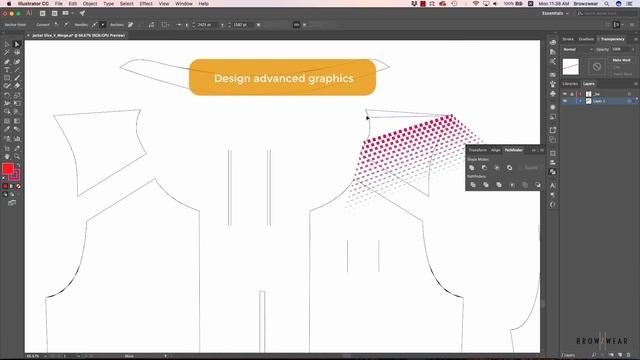
Task: Open the Essentials workspace switcher
Action: pyautogui.click(x=555, y=13)
